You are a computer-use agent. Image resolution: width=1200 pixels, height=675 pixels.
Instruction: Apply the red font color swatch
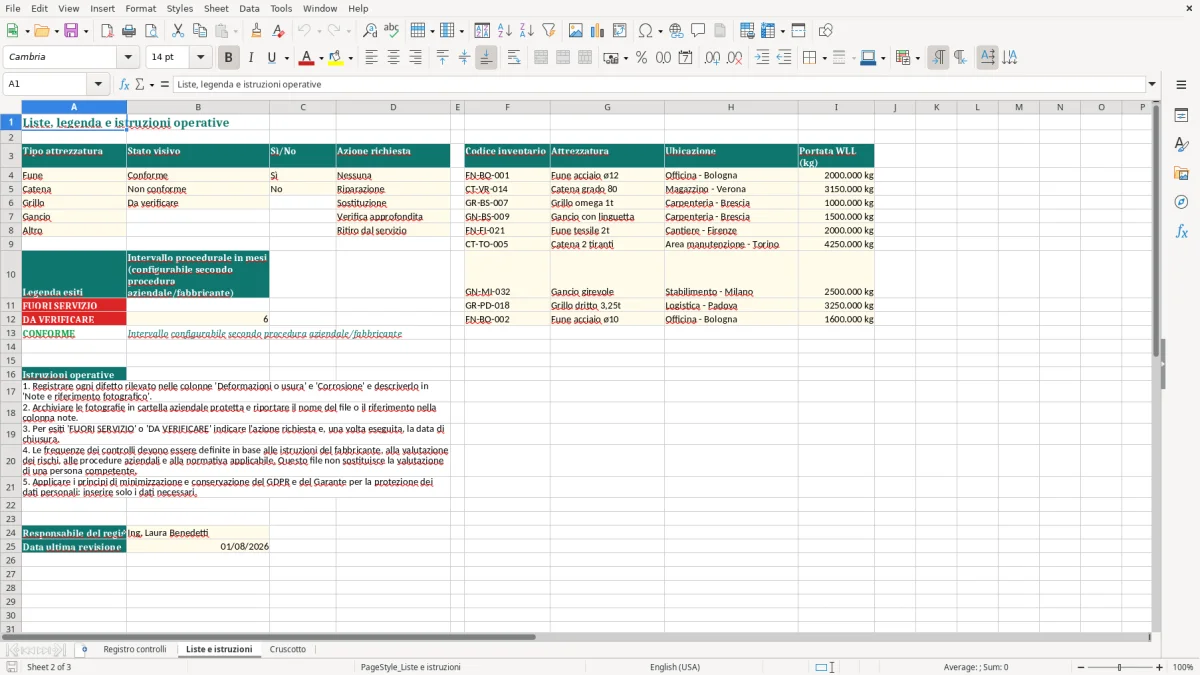(x=307, y=58)
